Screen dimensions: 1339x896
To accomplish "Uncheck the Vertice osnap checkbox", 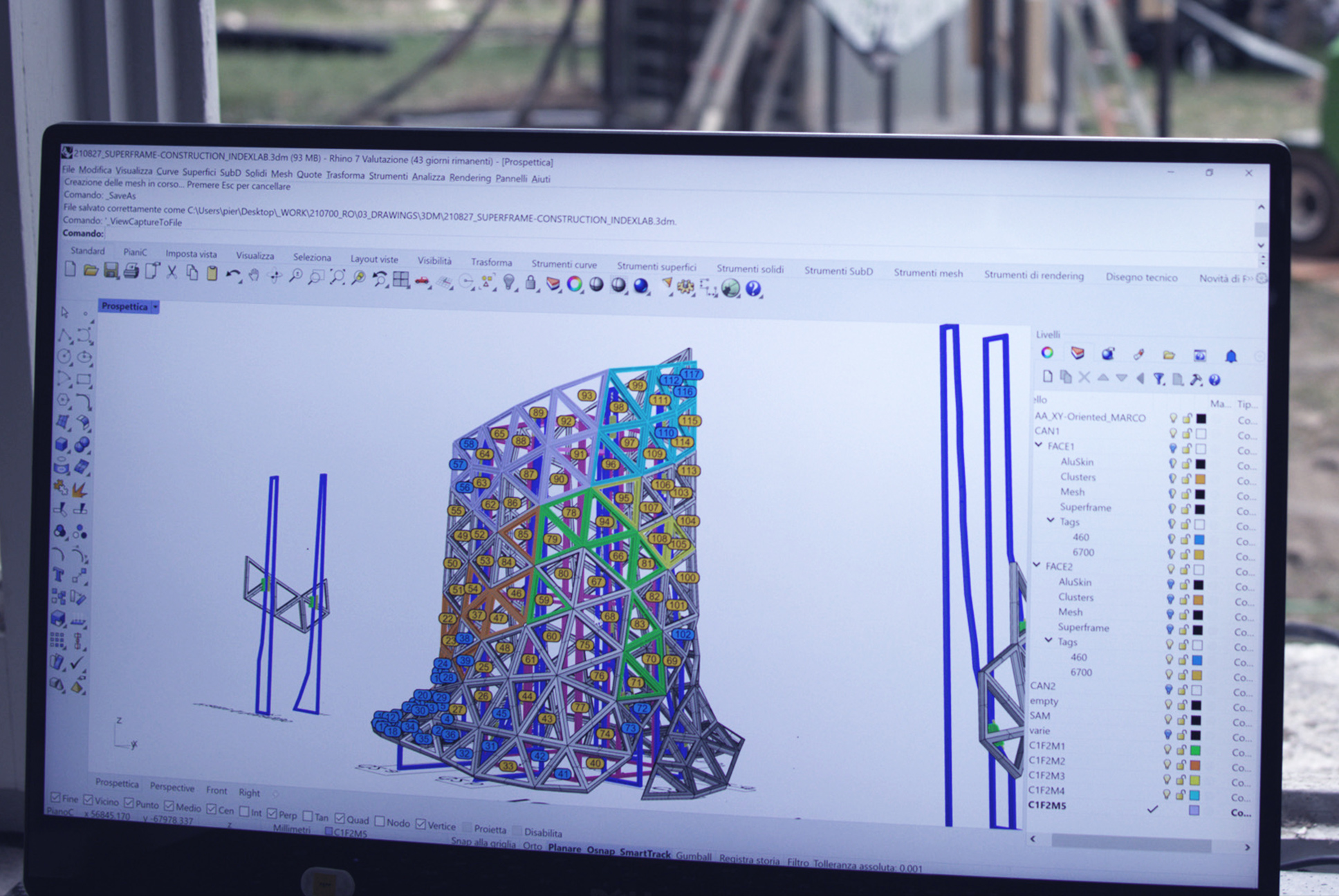I will (x=421, y=824).
